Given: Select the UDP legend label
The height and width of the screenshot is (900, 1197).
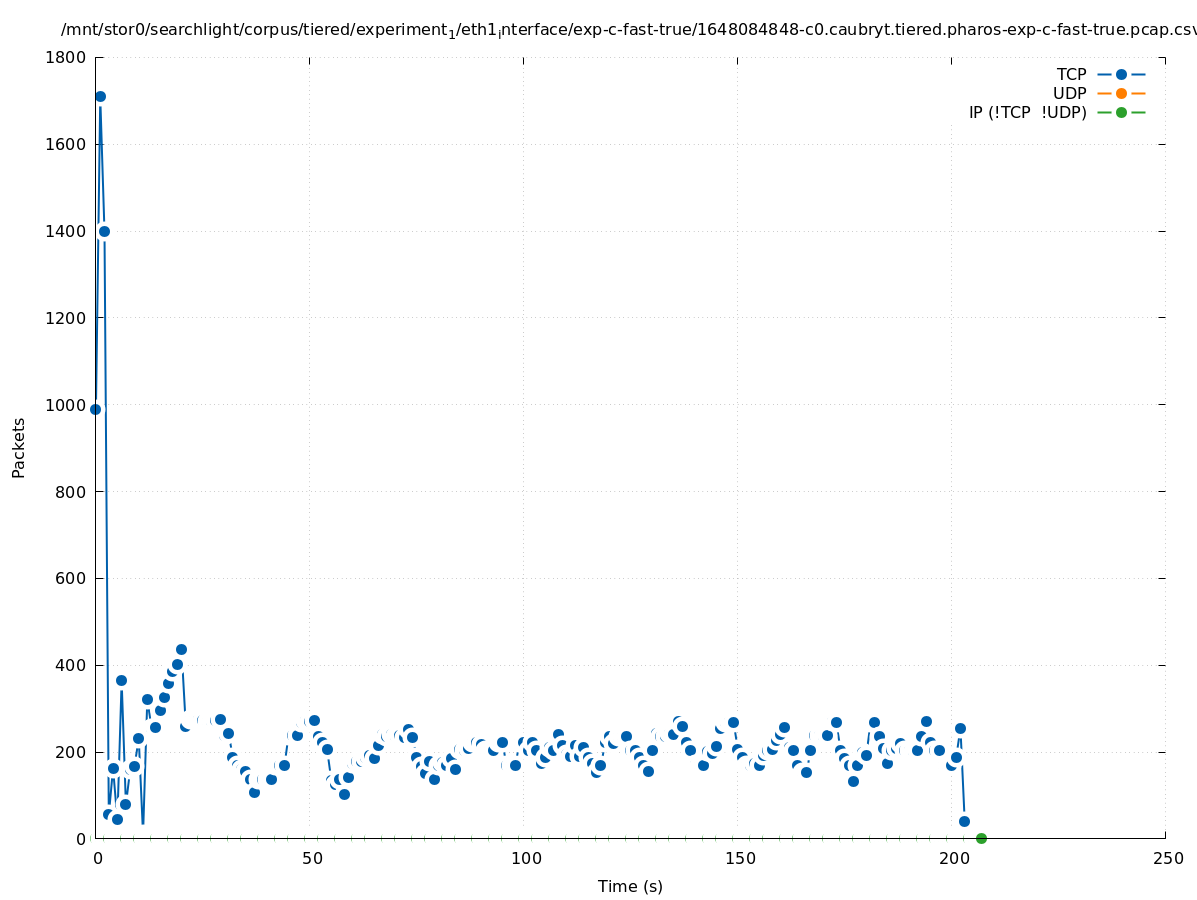Looking at the screenshot, I should 1069,94.
